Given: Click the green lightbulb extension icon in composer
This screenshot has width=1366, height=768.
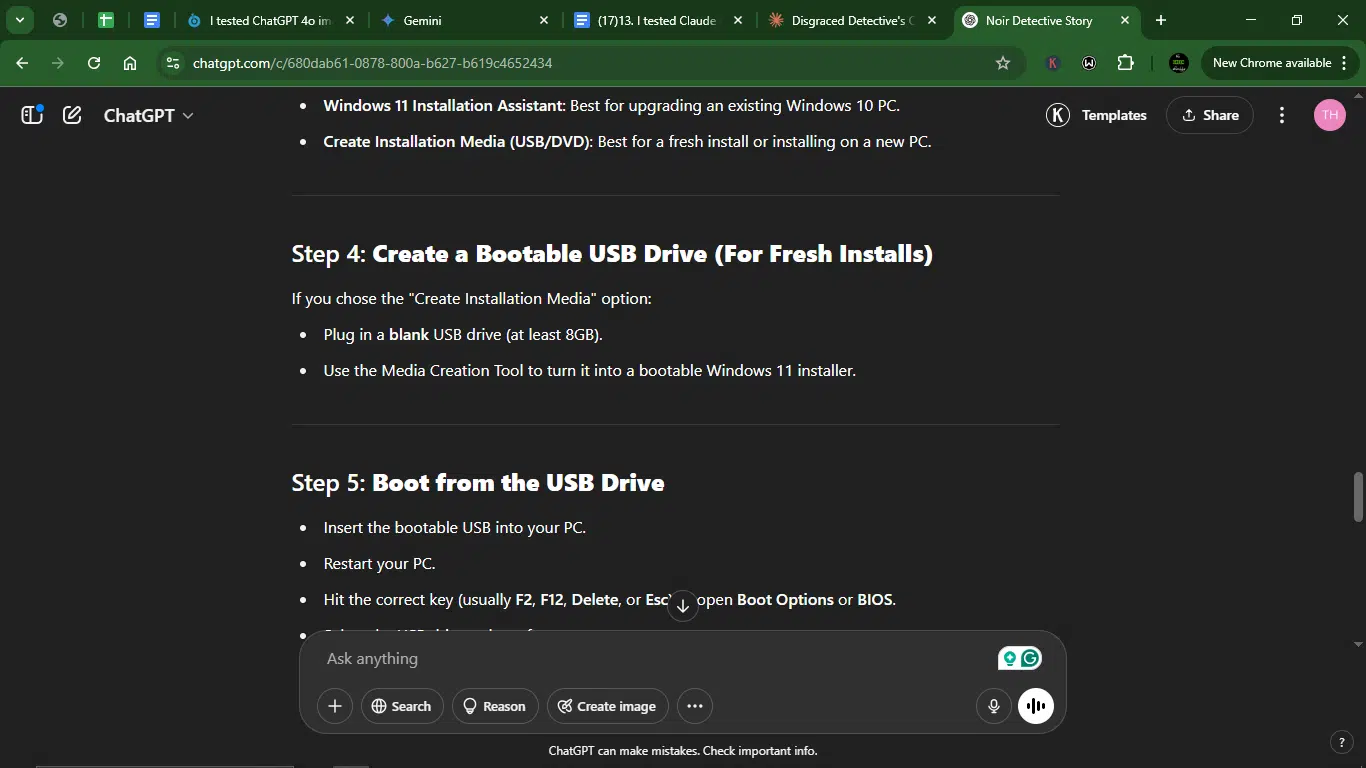Looking at the screenshot, I should tap(1009, 658).
